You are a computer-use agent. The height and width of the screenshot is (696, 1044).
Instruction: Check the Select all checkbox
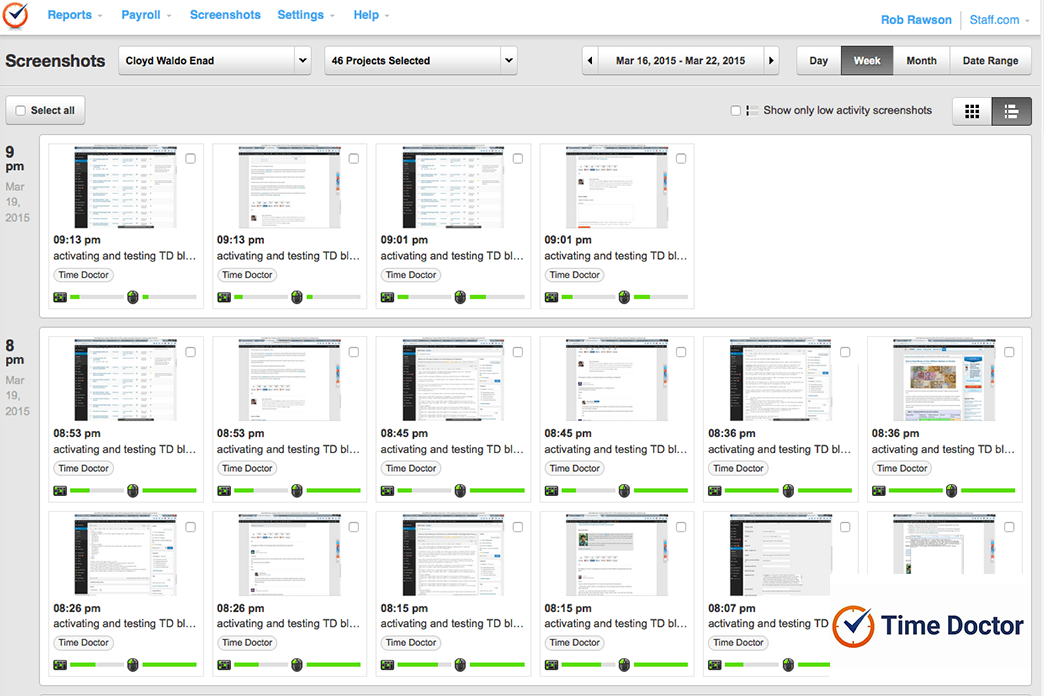coord(21,111)
